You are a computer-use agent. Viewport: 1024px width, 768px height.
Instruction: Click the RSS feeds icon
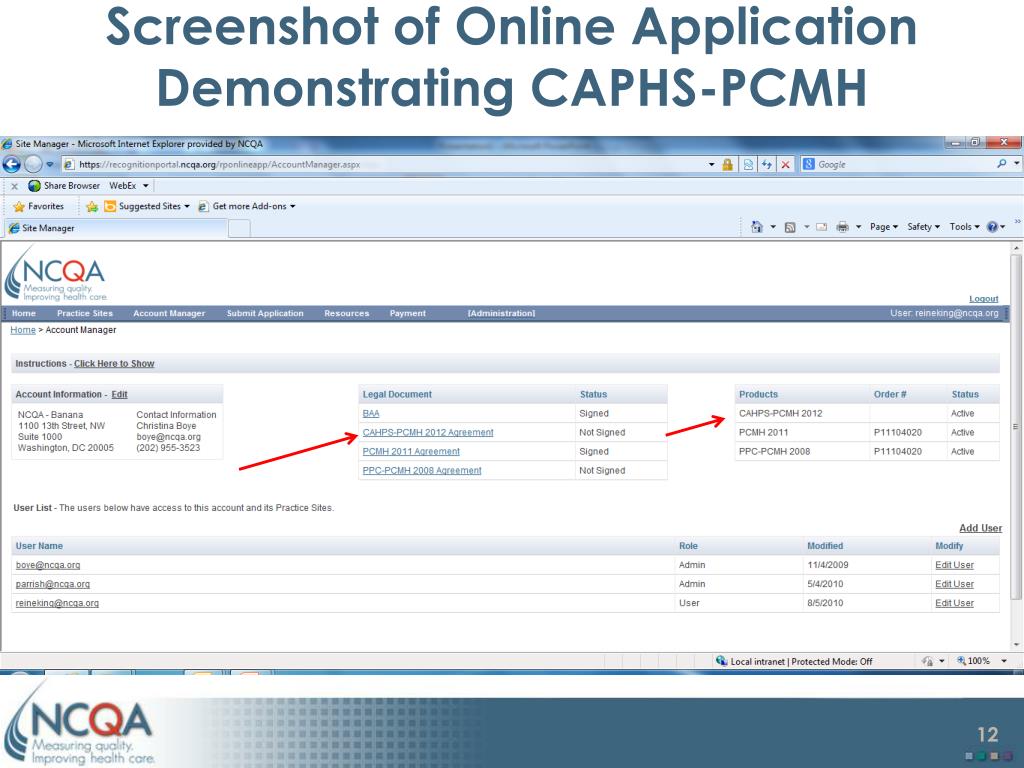pos(790,227)
